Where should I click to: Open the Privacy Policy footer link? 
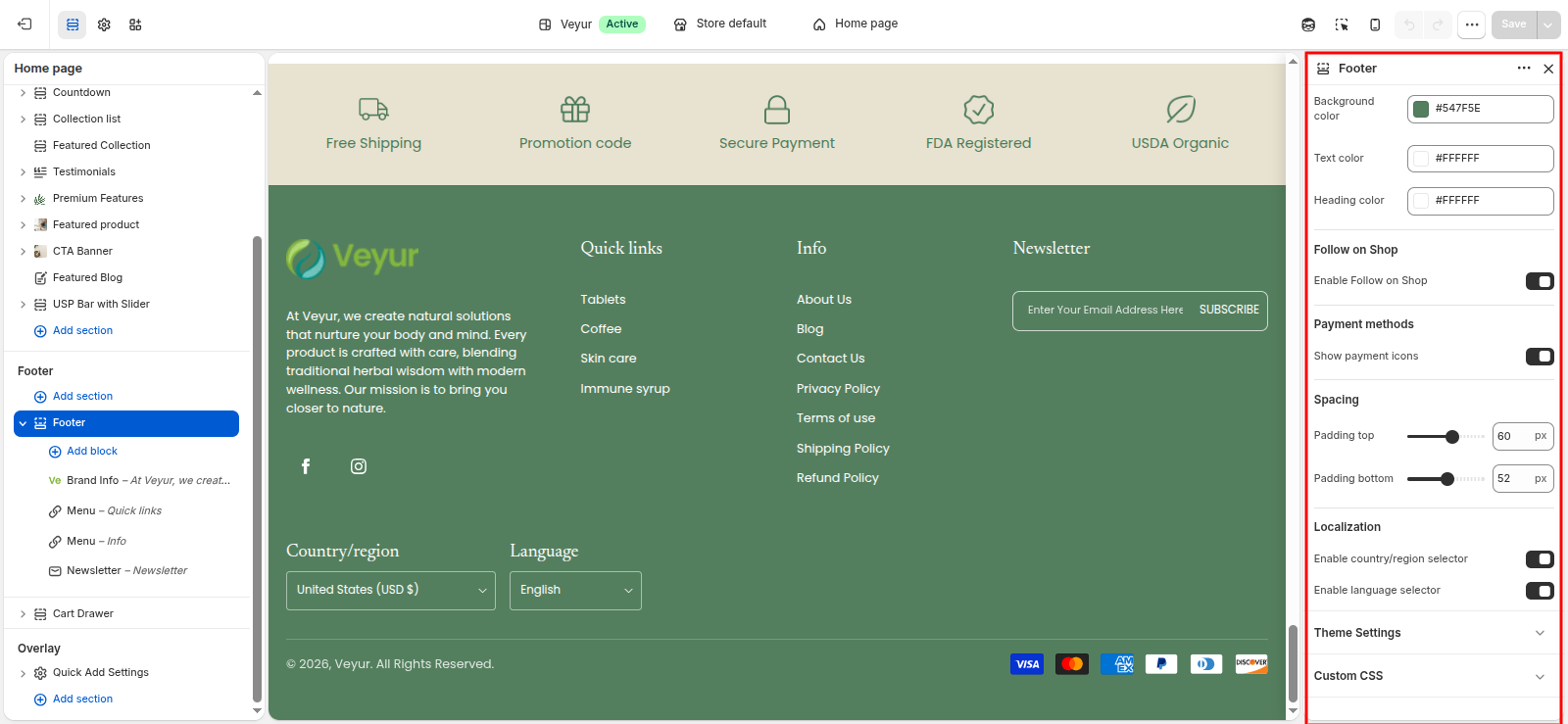[x=838, y=389]
